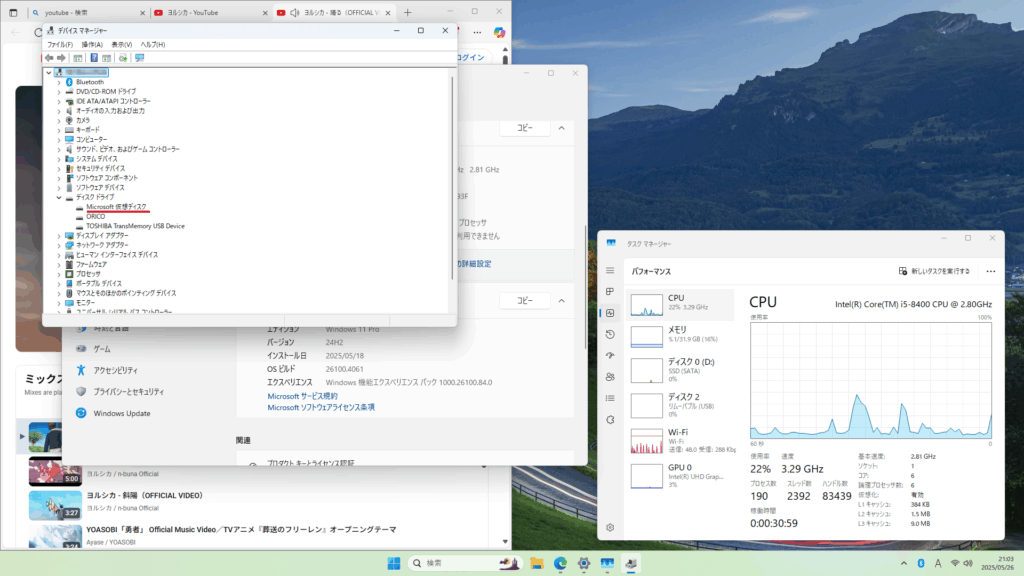
Task: Select TOSHIBA TransMemory USB Device entry
Action: point(135,226)
